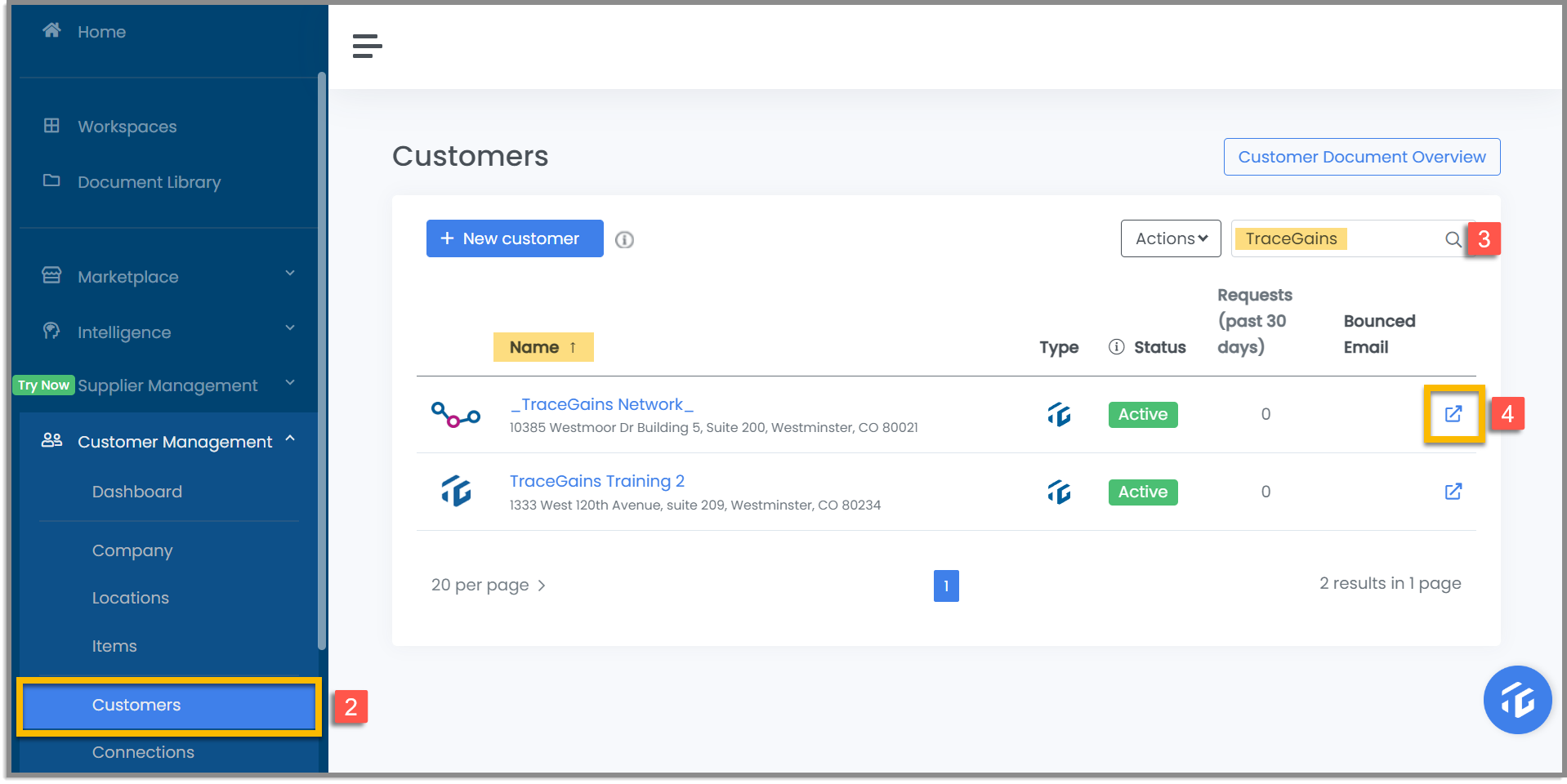
Task: Click the search magnifier icon
Action: tap(1453, 239)
